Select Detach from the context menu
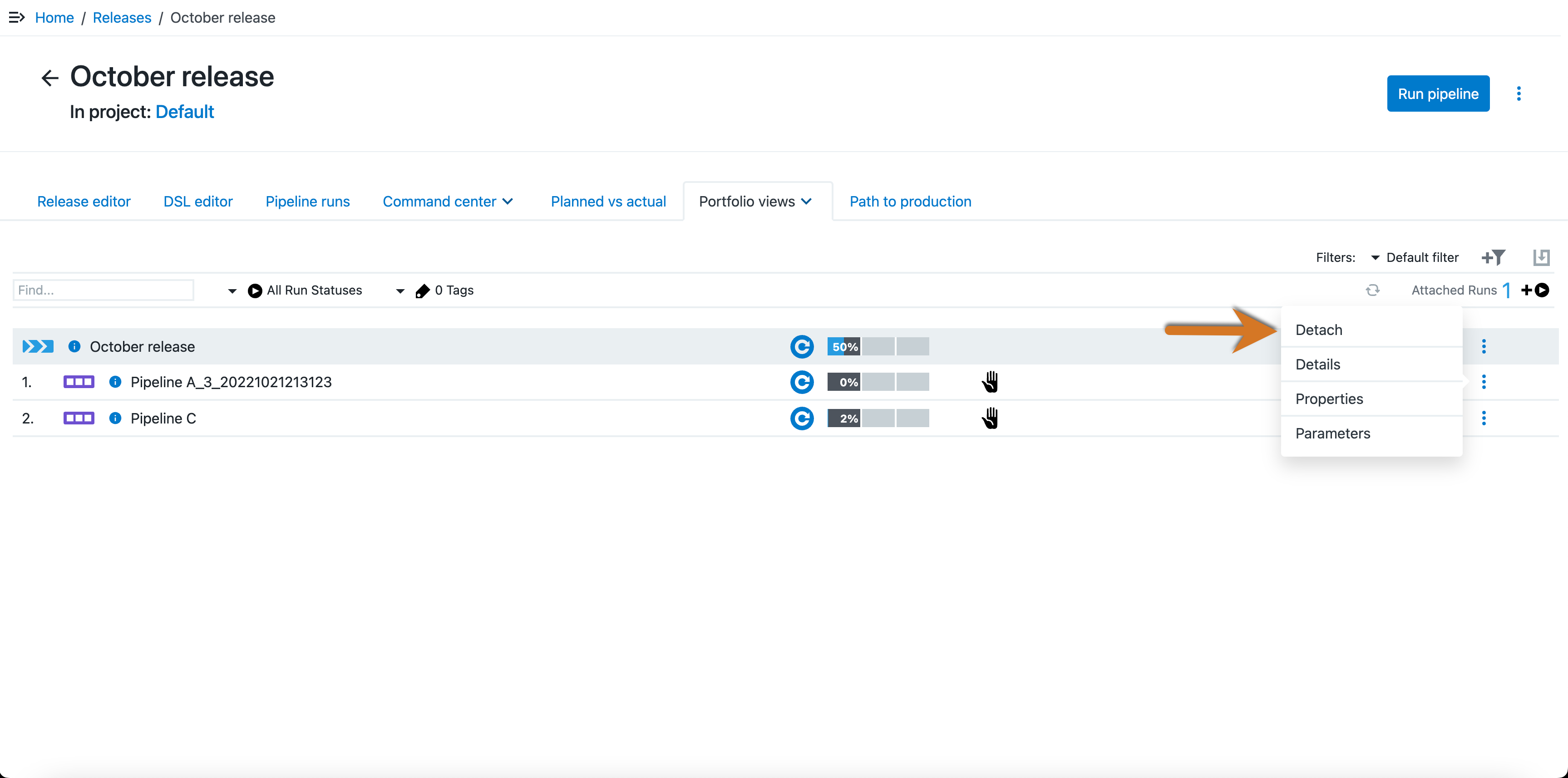 (x=1371, y=330)
